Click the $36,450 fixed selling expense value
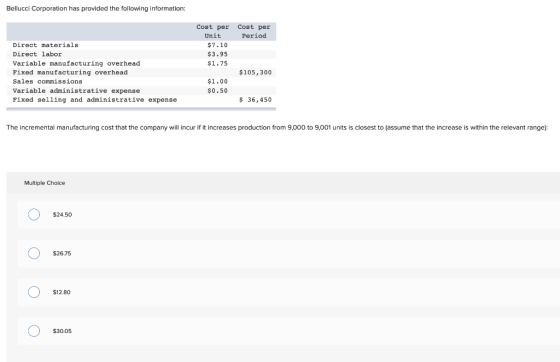Image resolution: width=560 pixels, height=362 pixels. coord(255,100)
